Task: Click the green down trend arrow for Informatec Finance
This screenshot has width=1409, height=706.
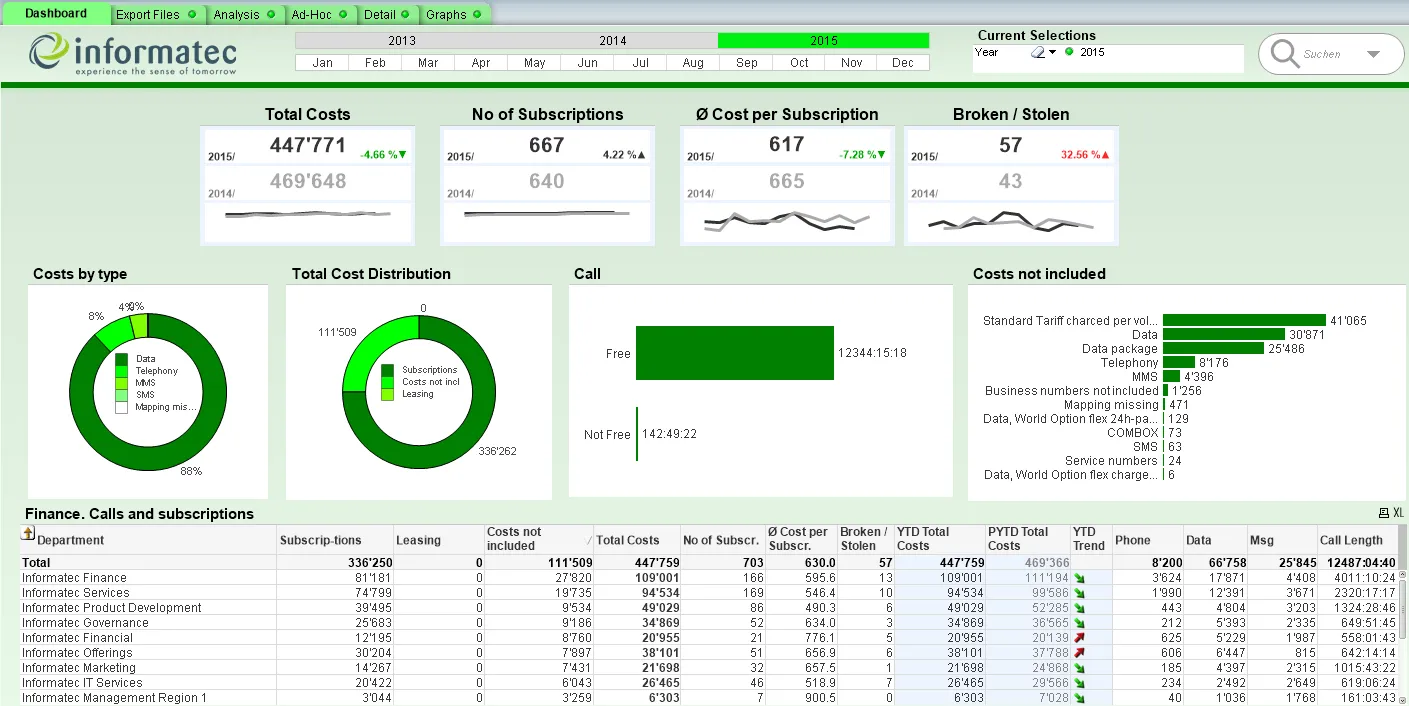Action: click(1079, 578)
